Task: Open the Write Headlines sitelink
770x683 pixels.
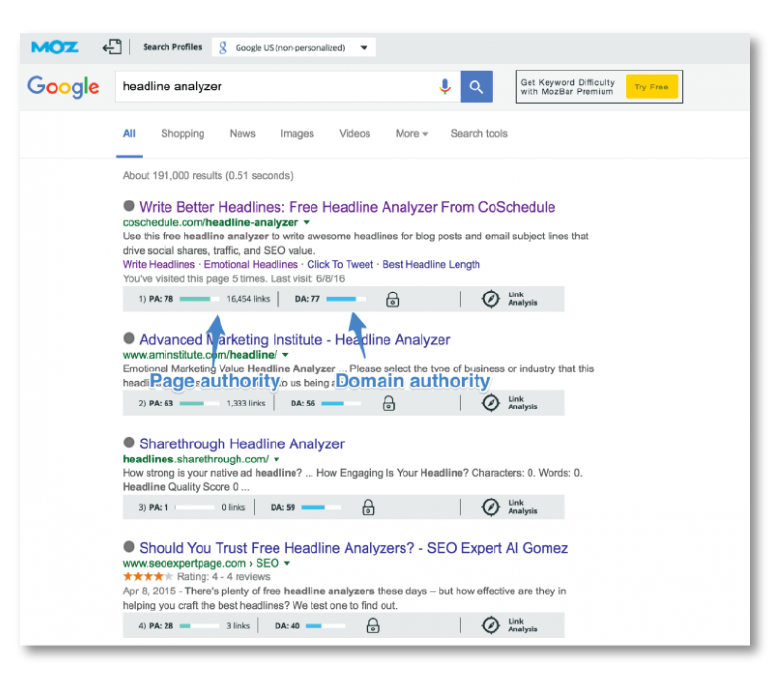Action: click(x=159, y=265)
